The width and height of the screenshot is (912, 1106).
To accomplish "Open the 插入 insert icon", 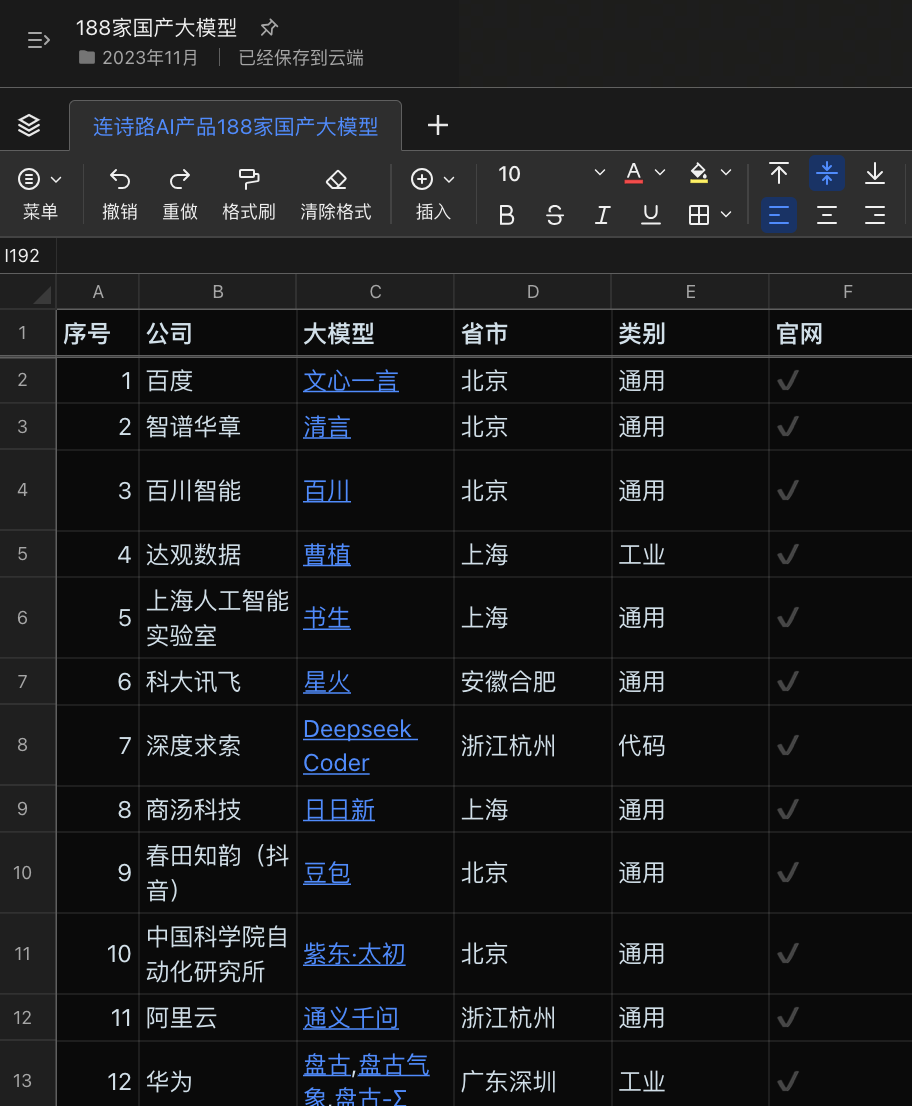I will coord(422,179).
